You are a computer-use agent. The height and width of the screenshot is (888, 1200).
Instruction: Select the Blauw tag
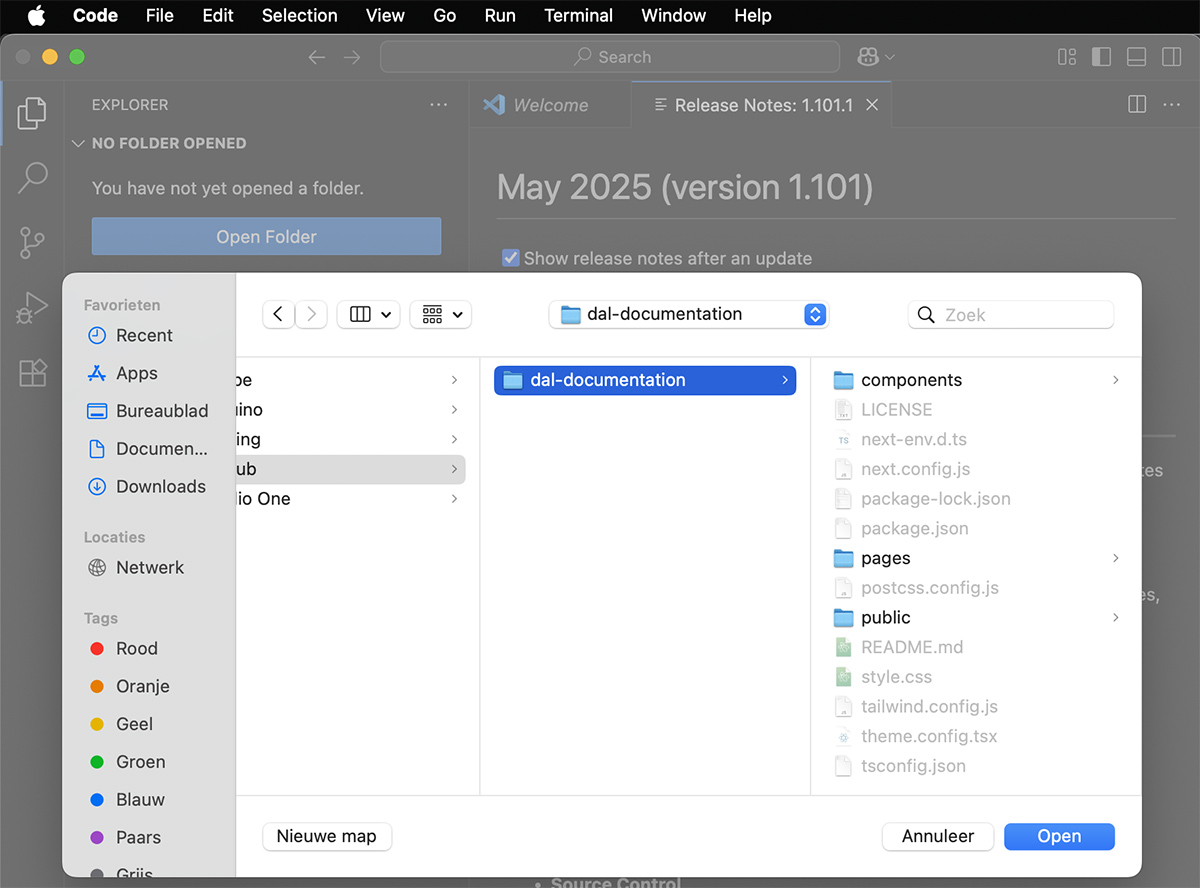[x=128, y=800]
